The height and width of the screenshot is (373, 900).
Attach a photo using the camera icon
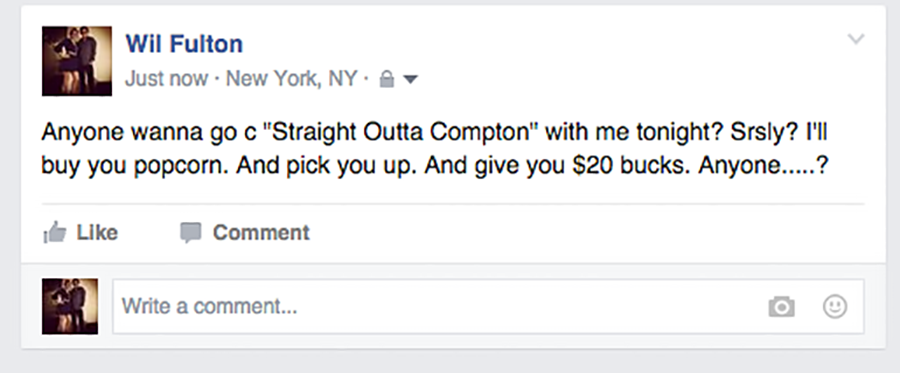pos(781,306)
